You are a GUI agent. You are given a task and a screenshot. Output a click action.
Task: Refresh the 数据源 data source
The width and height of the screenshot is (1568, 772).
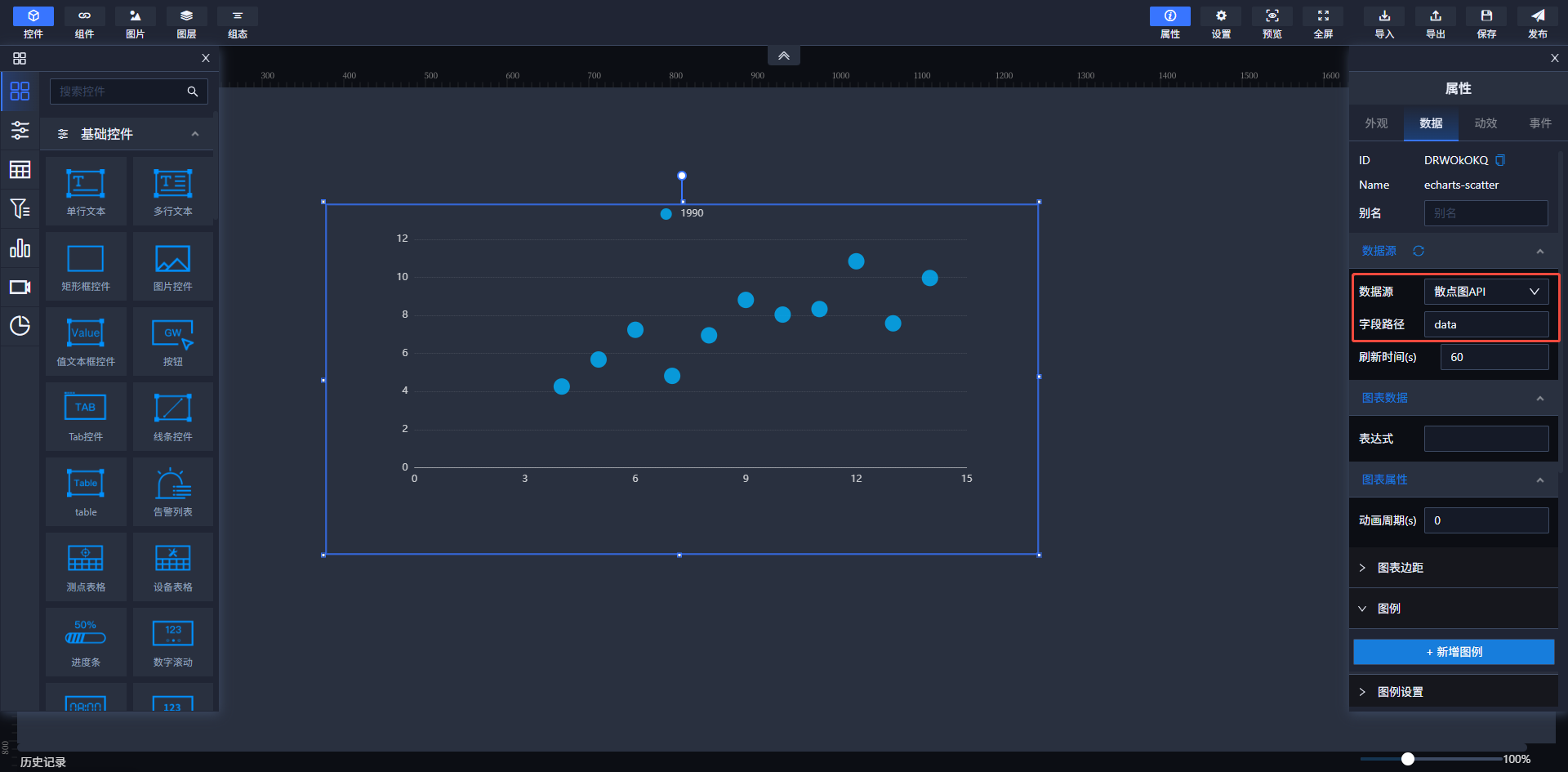coord(1419,251)
